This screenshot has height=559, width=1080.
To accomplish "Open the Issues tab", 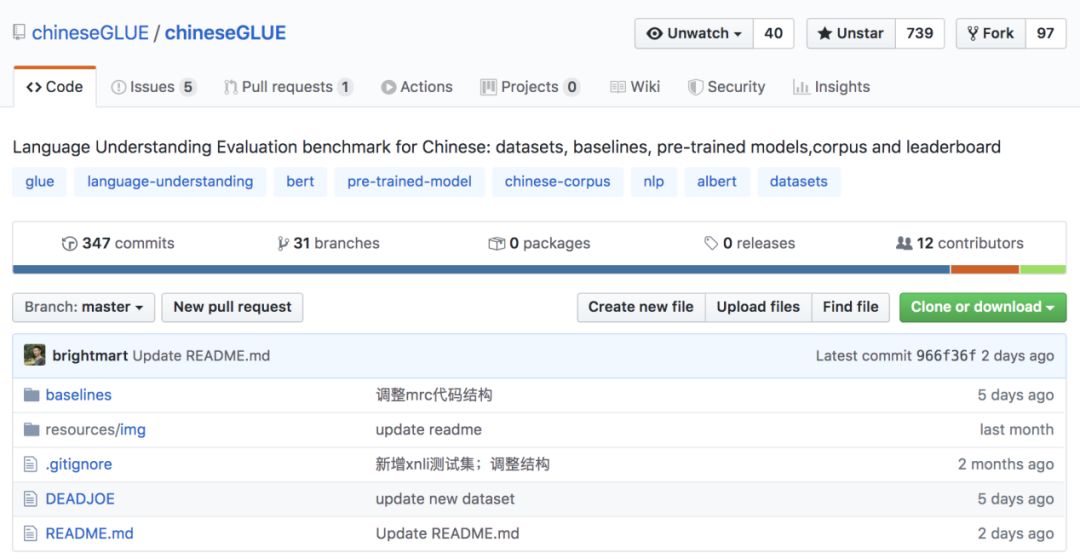I will [x=153, y=87].
